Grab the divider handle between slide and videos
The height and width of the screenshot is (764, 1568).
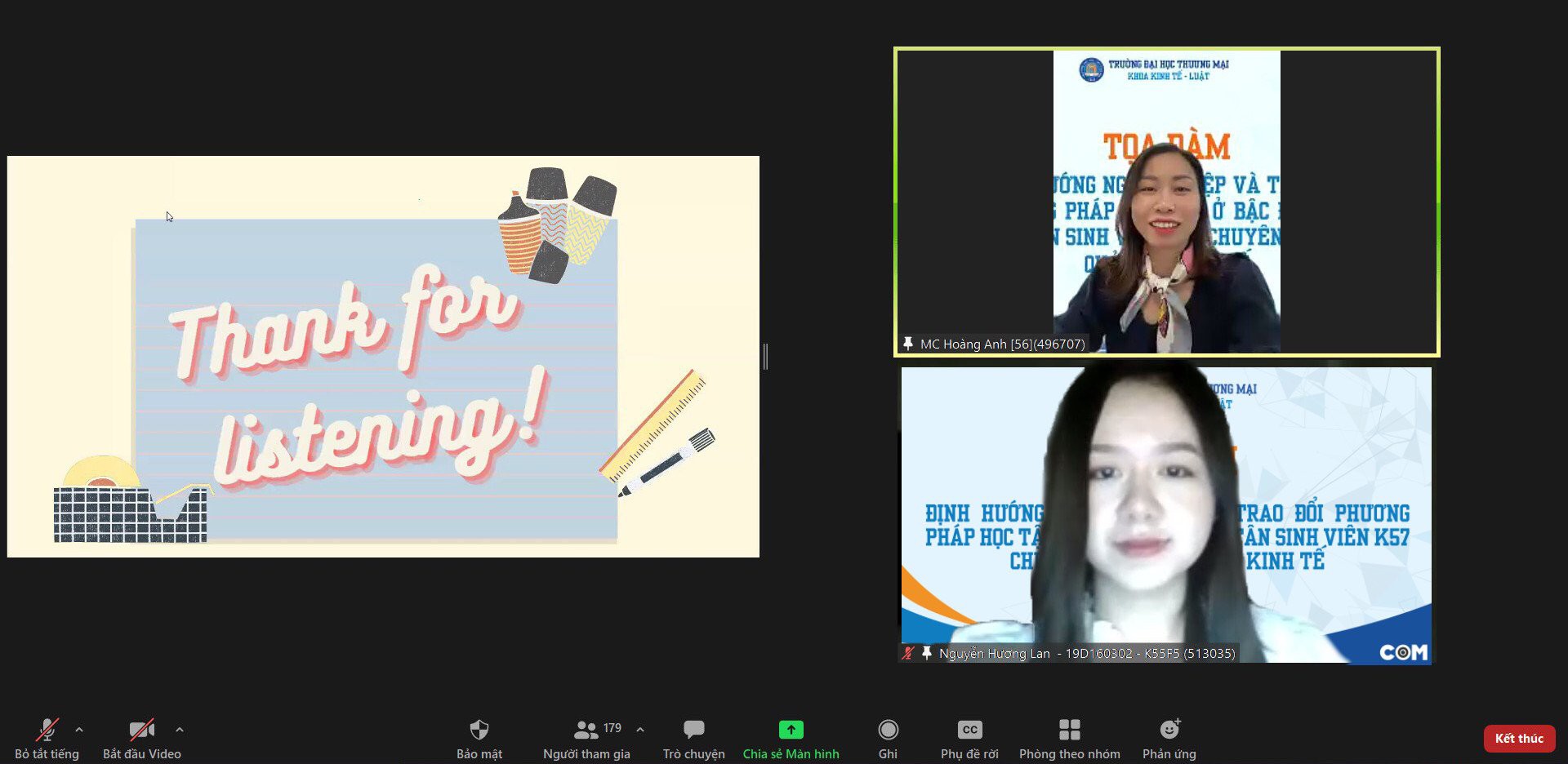click(x=765, y=357)
